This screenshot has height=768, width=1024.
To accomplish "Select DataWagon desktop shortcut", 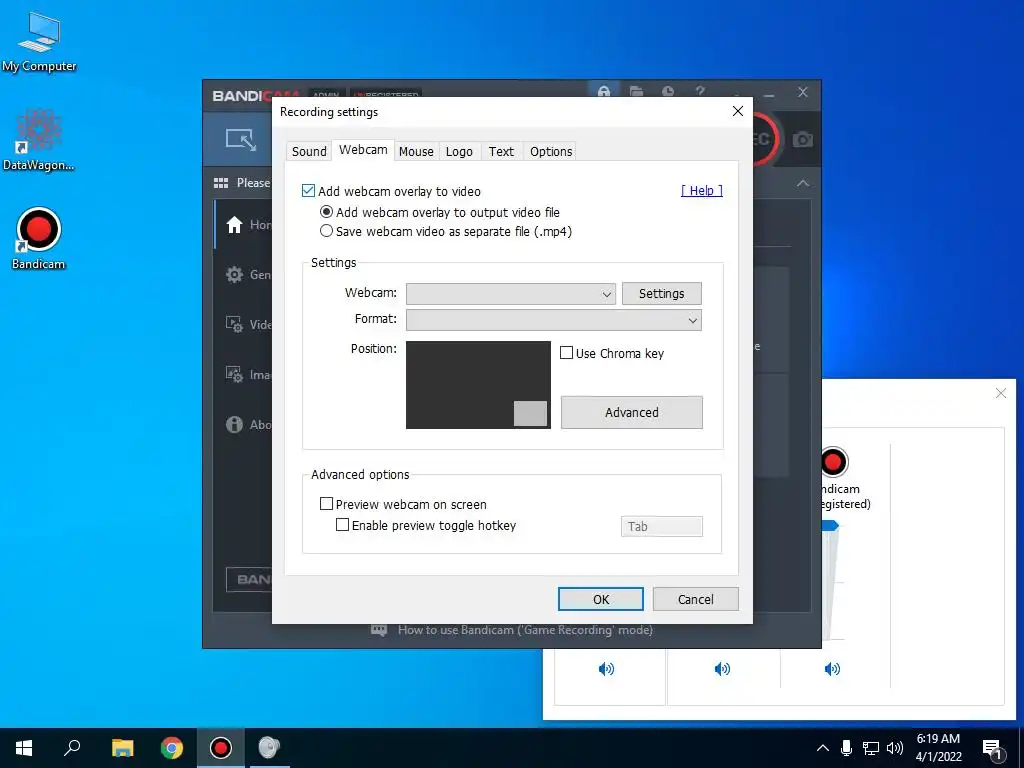I will (39, 139).
